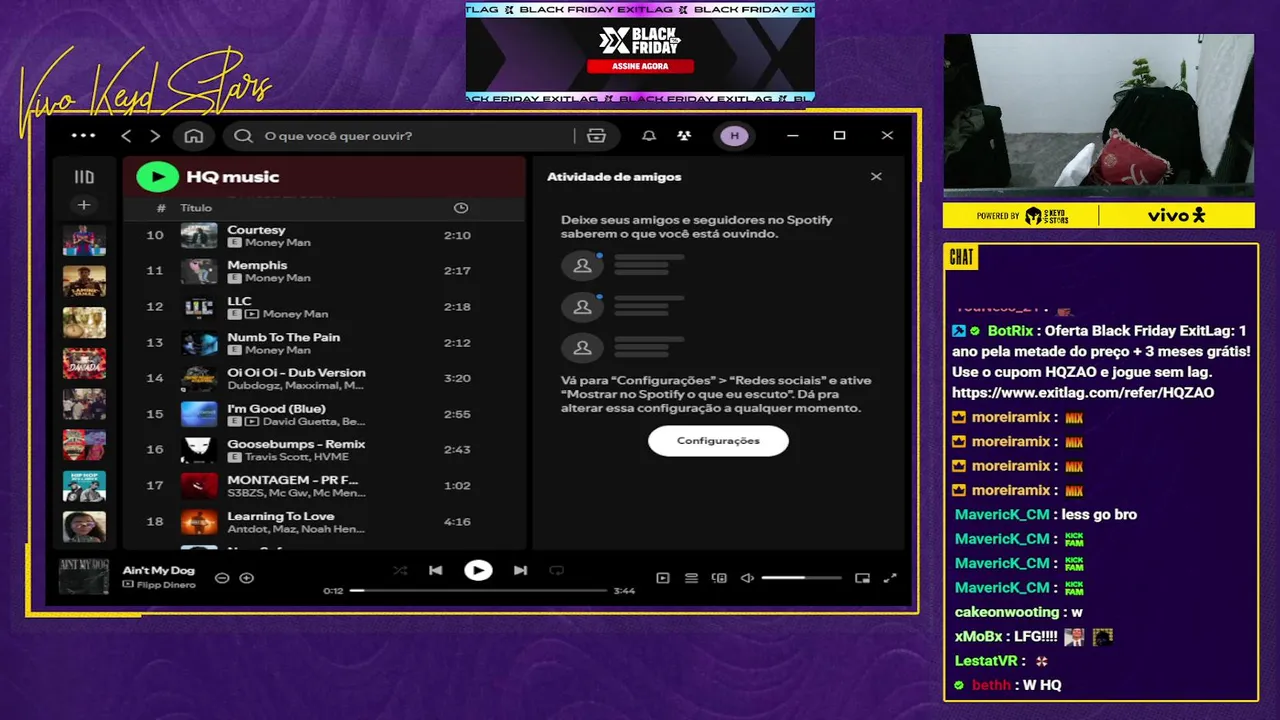Skip to the next track
Screen dimensions: 1280x720
coord(520,570)
